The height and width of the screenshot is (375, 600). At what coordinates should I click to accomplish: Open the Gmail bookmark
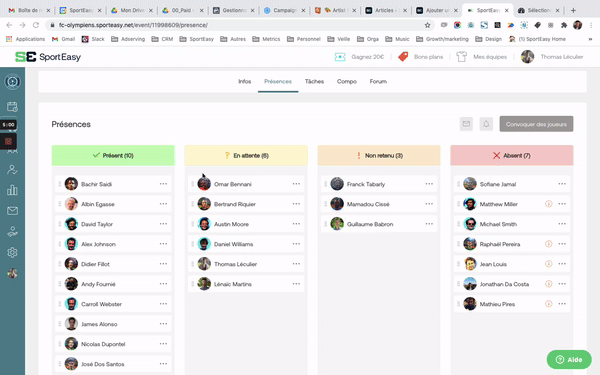(x=64, y=39)
